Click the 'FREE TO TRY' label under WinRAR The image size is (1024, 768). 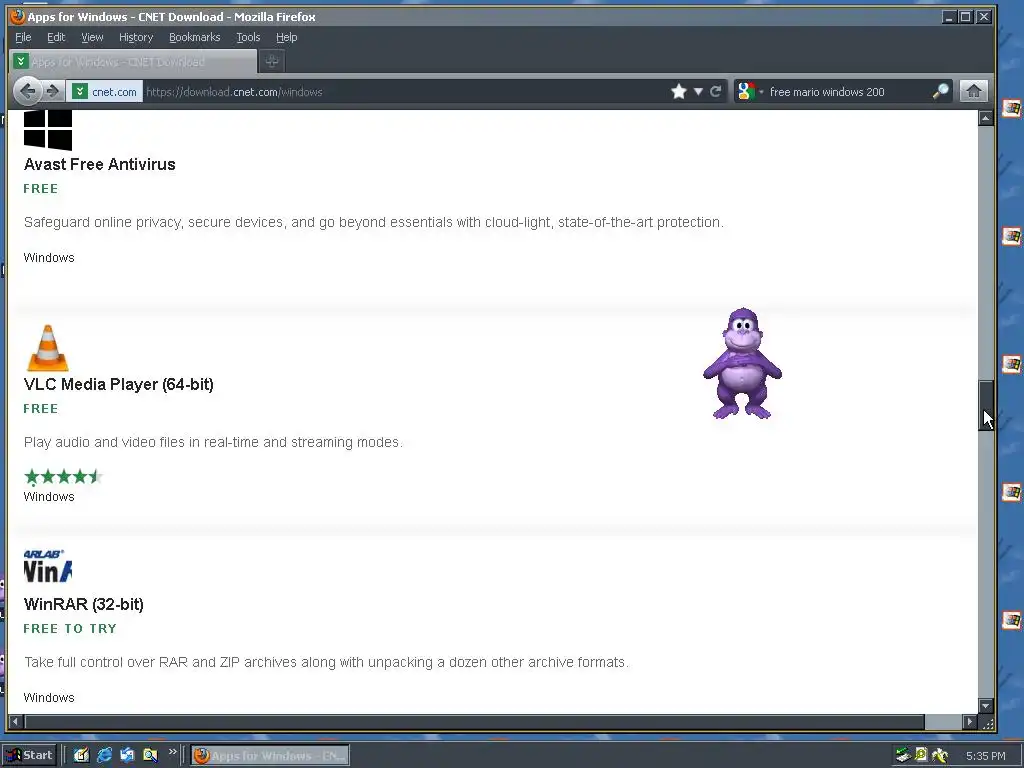70,629
